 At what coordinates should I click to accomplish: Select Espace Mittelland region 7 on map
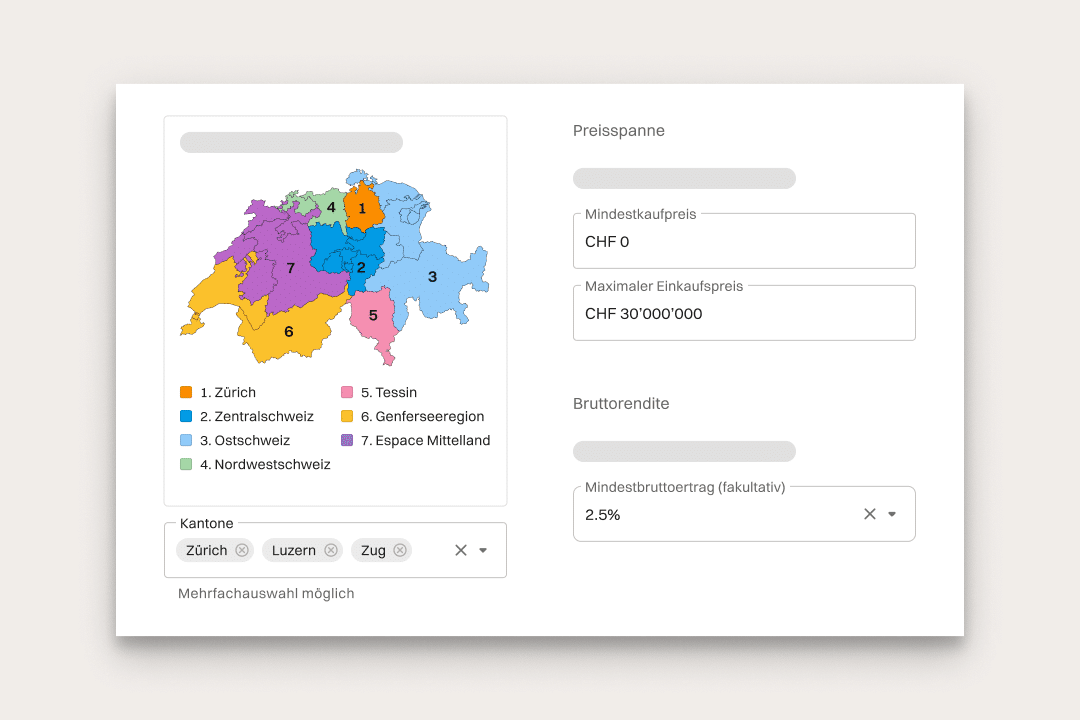290,268
